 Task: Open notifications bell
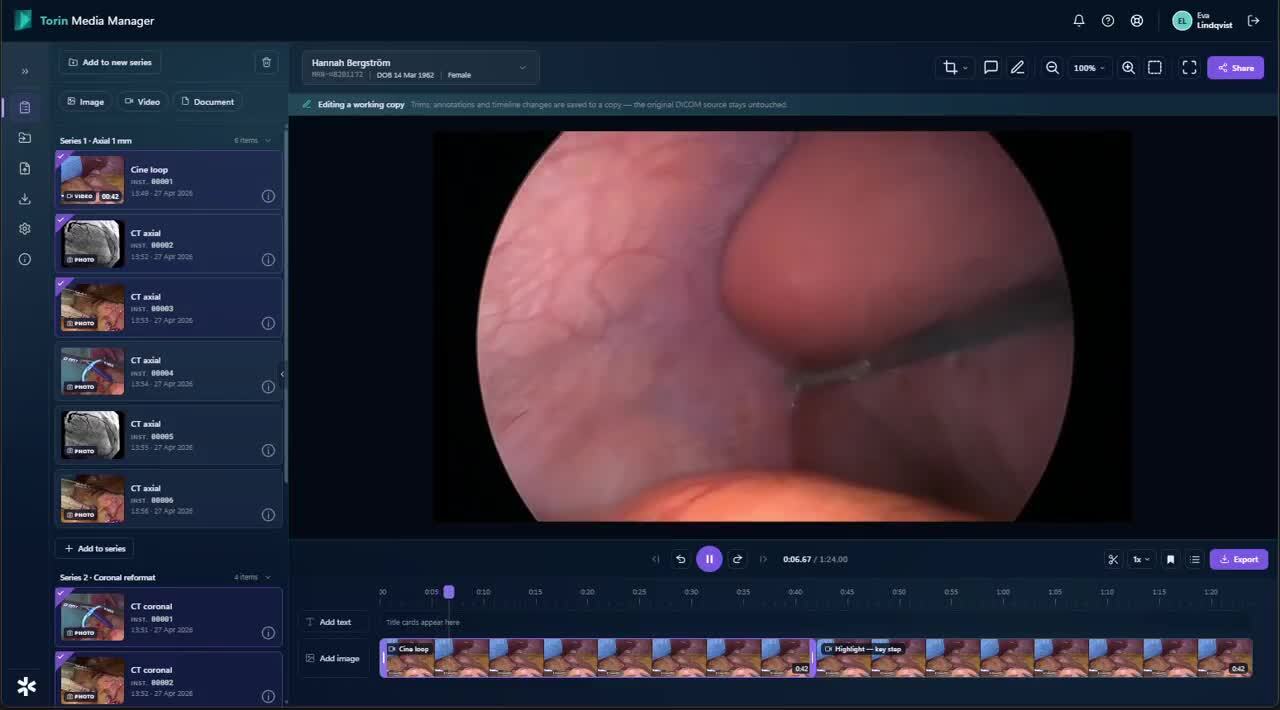pos(1079,20)
